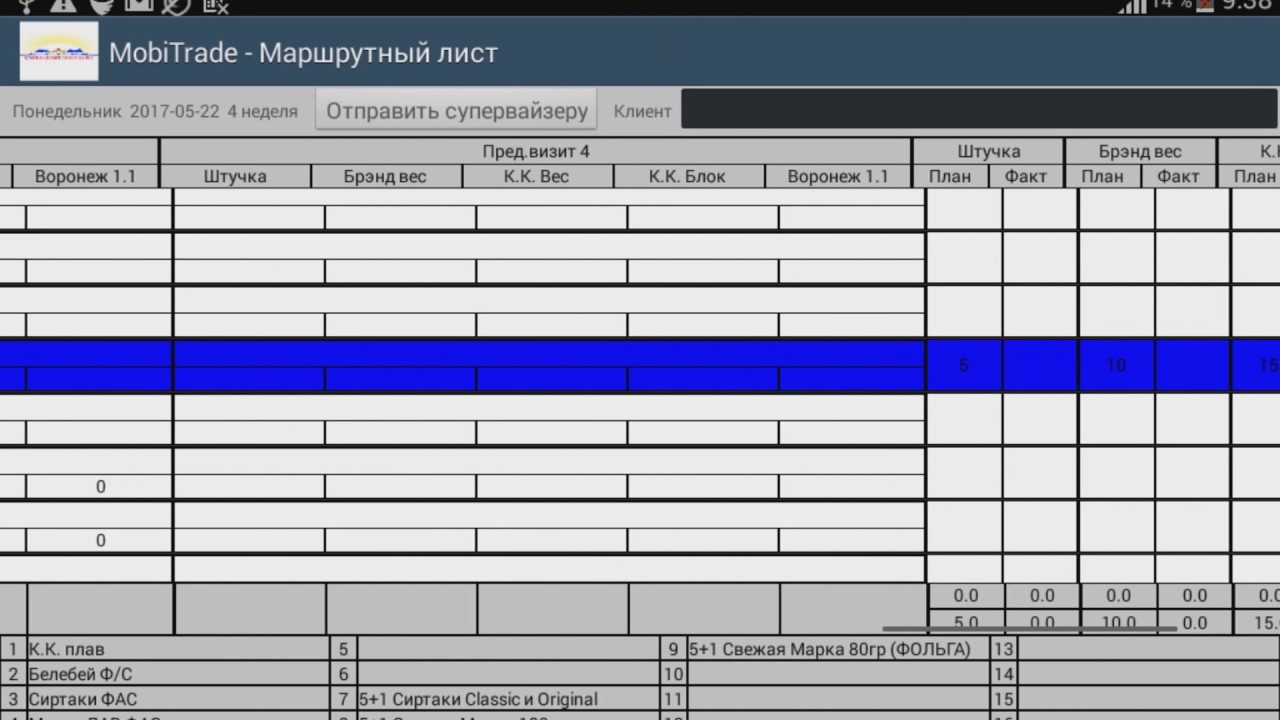Tap the 'MobiTrade - Маршрутный лист' title
The width and height of the screenshot is (1280, 720).
pyautogui.click(x=303, y=53)
